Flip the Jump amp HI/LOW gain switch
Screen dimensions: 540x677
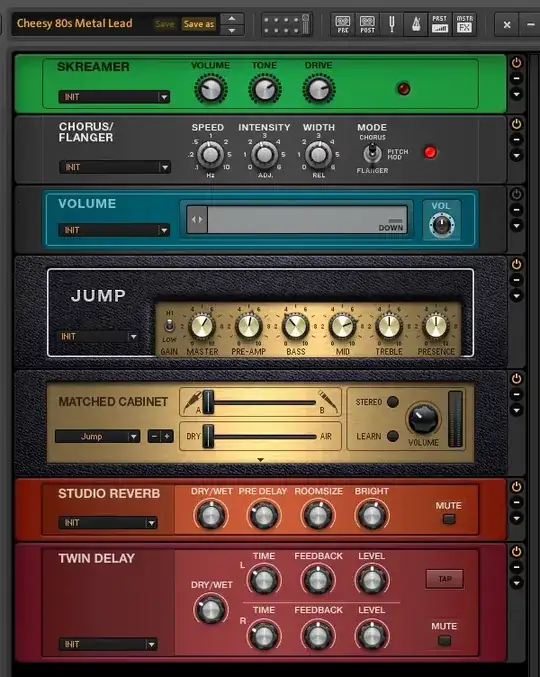169,325
